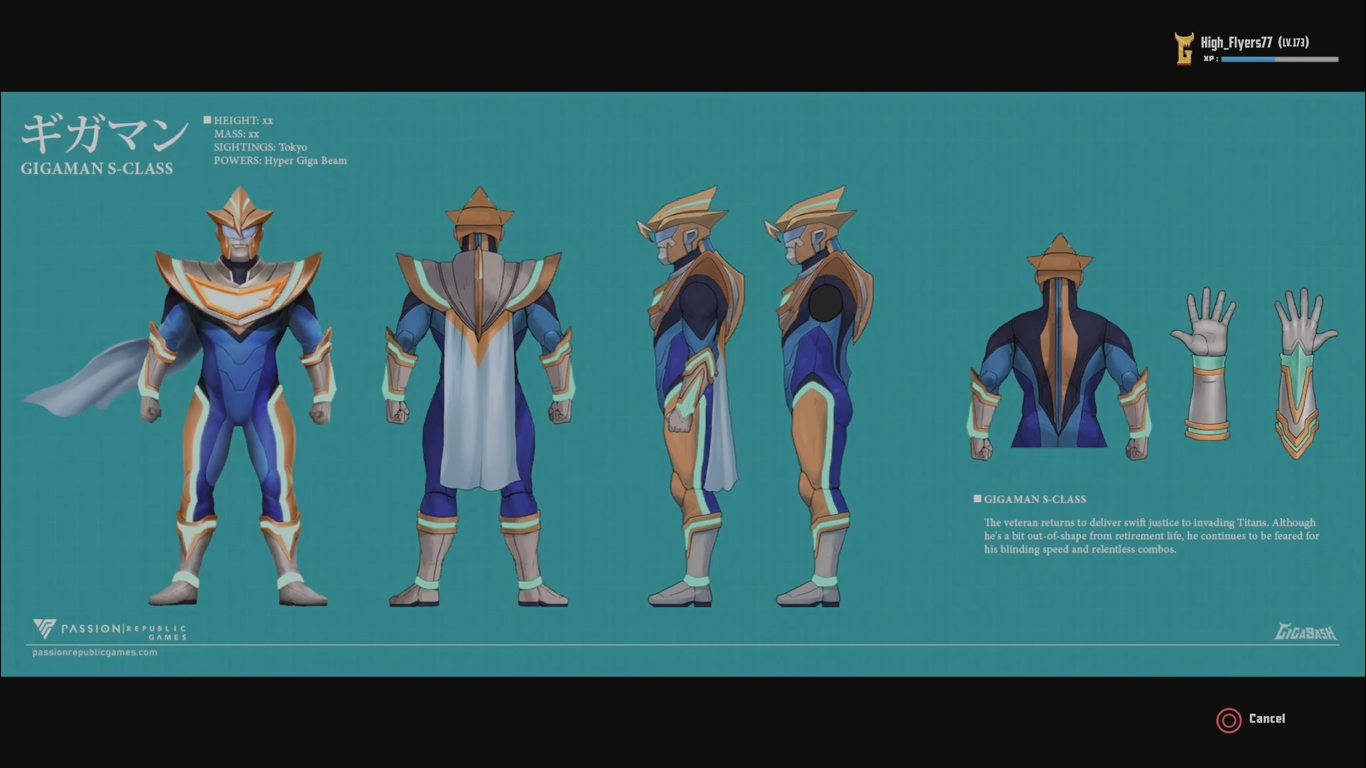Click the GIGAMAN S-CLASS heading under the title

tap(96, 169)
